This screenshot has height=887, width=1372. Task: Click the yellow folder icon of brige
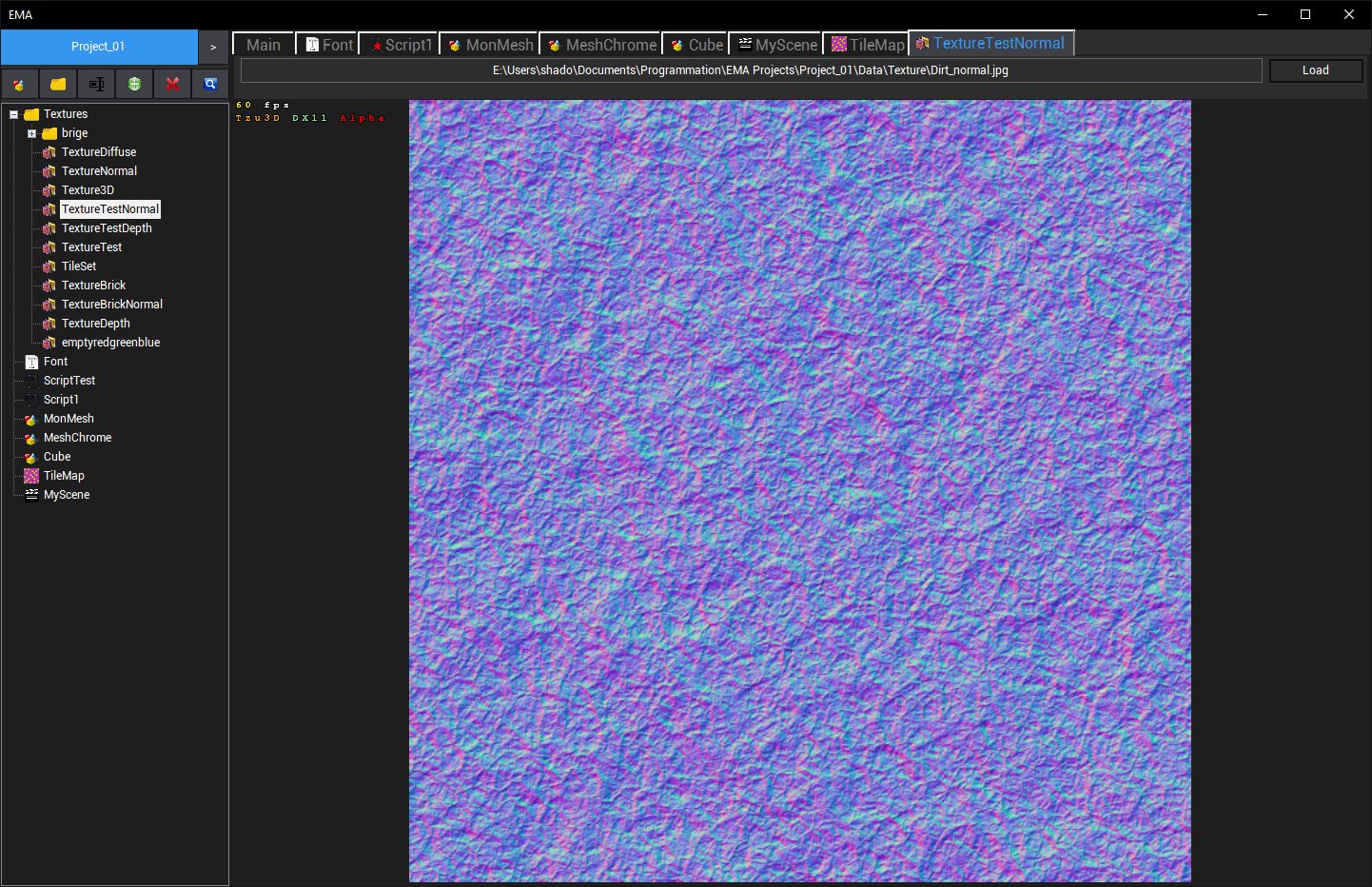49,133
